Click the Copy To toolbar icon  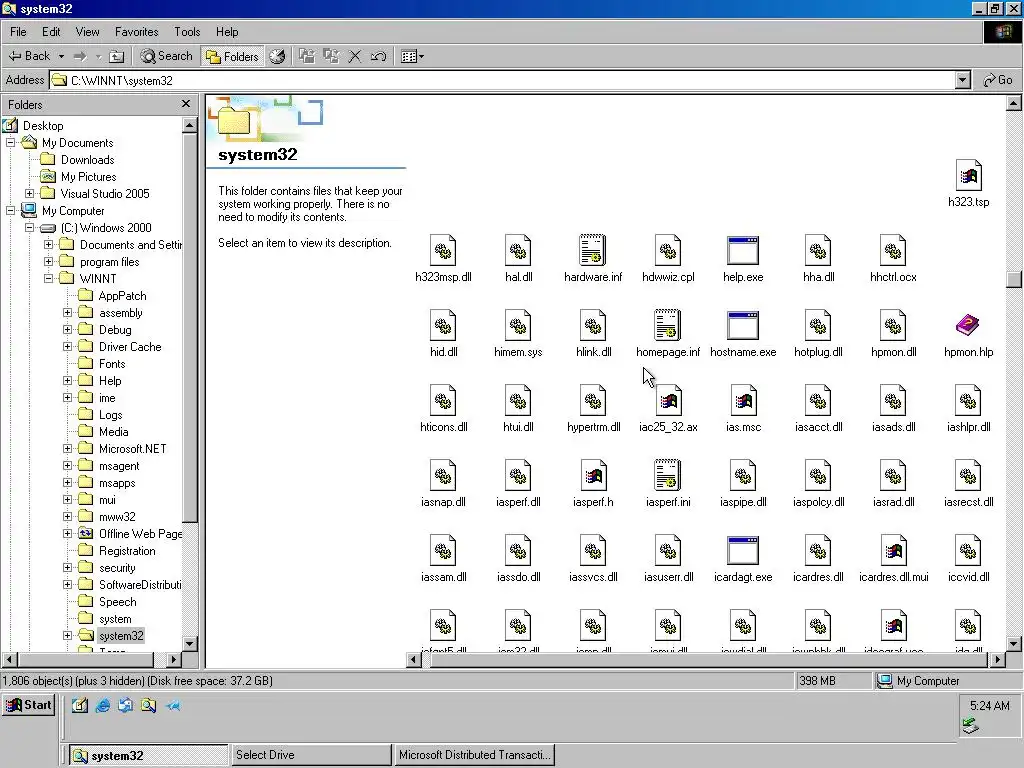point(331,56)
